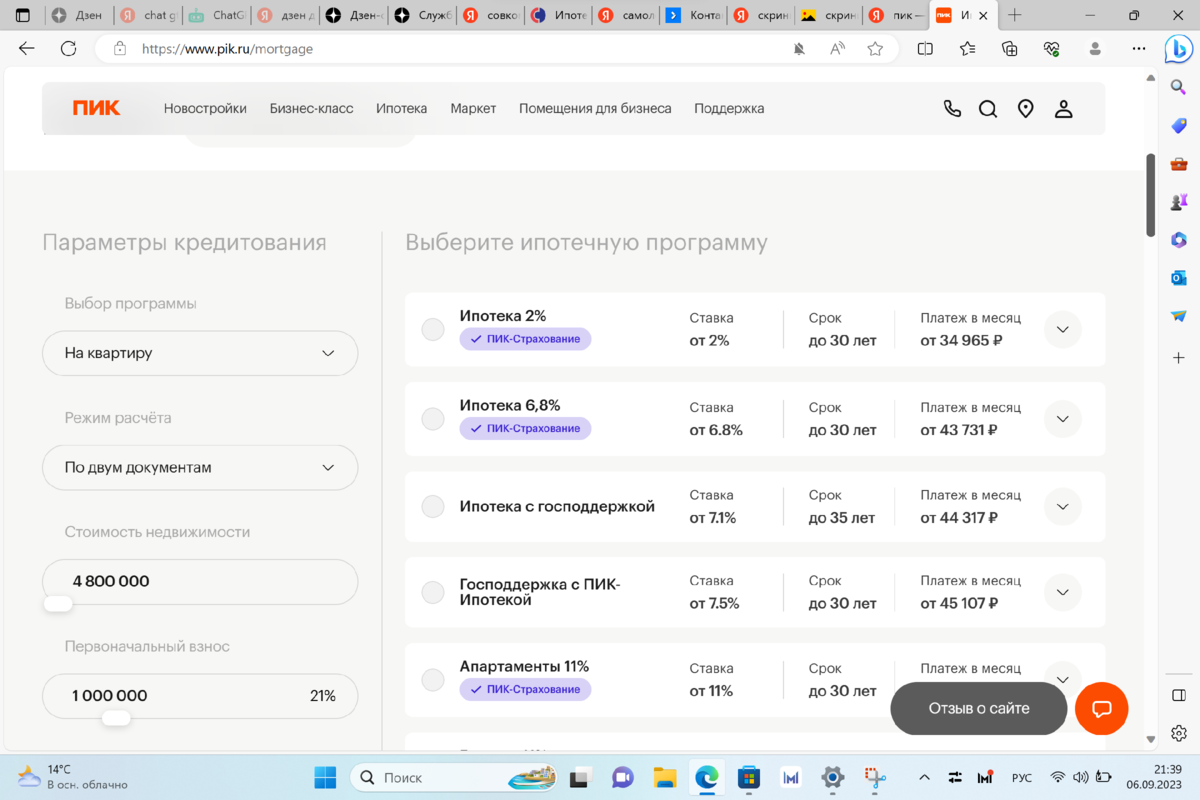The image size is (1200, 800).
Task: Click Первоначальный взнос field 1 000 000
Action: 200,696
